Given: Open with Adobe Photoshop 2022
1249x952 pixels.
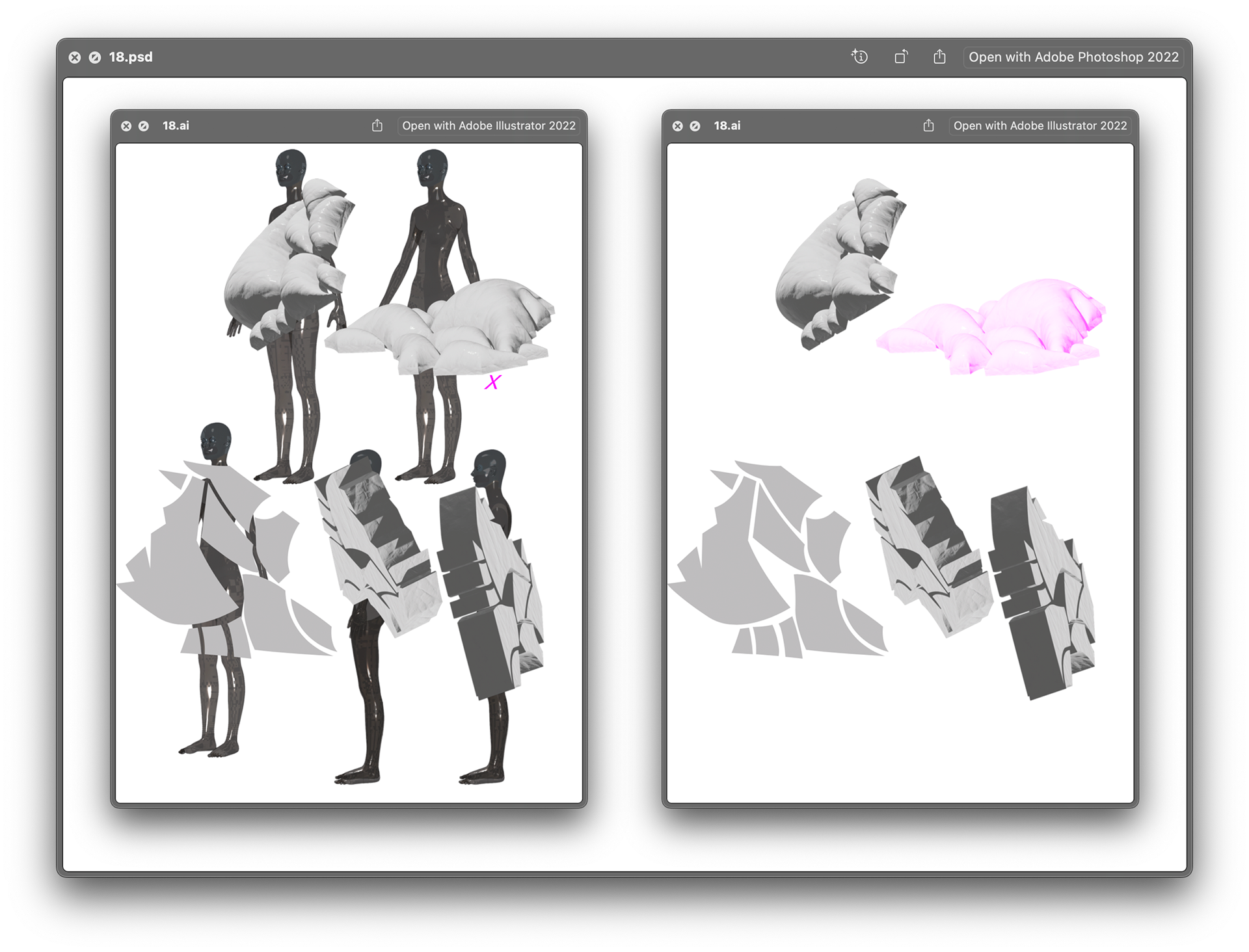Looking at the screenshot, I should pos(1073,57).
